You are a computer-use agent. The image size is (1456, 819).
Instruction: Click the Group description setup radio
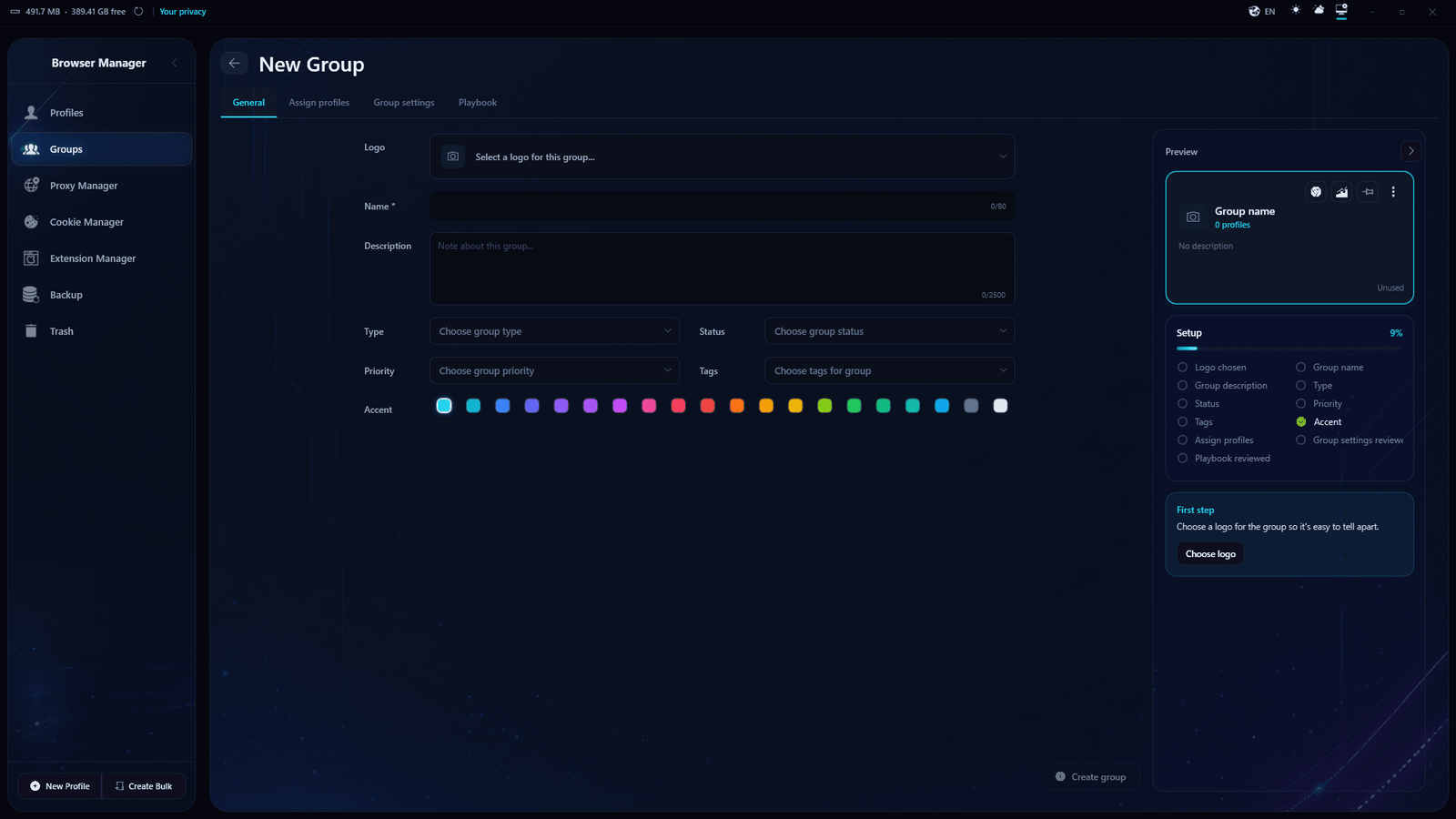point(1182,386)
